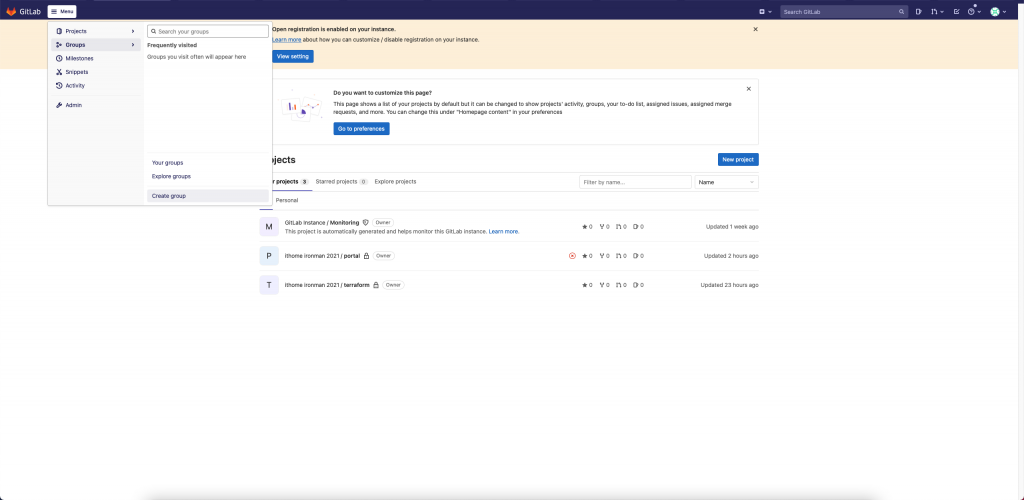Open the Help question-mark dropdown

click(x=974, y=12)
